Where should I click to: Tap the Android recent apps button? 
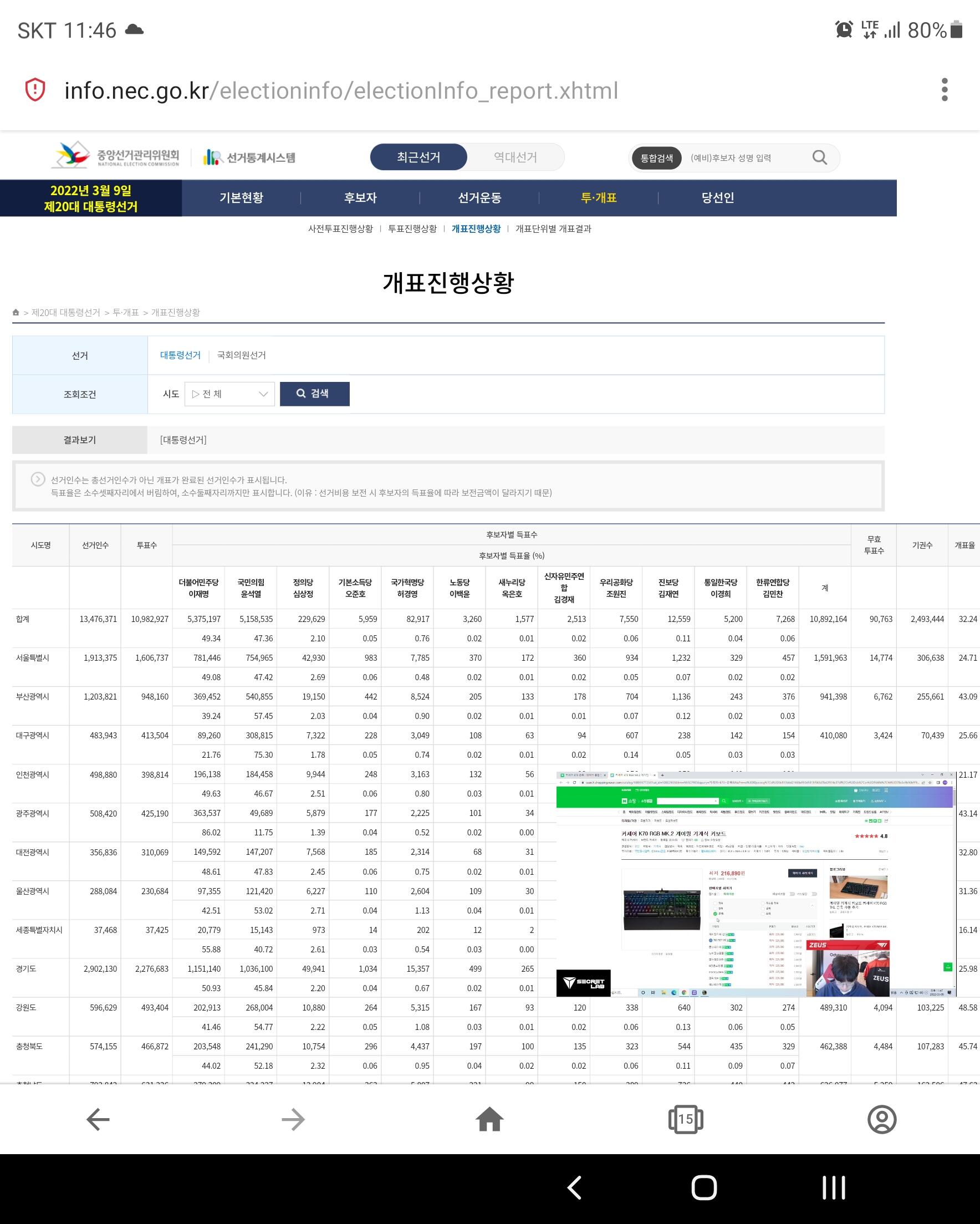(834, 1187)
